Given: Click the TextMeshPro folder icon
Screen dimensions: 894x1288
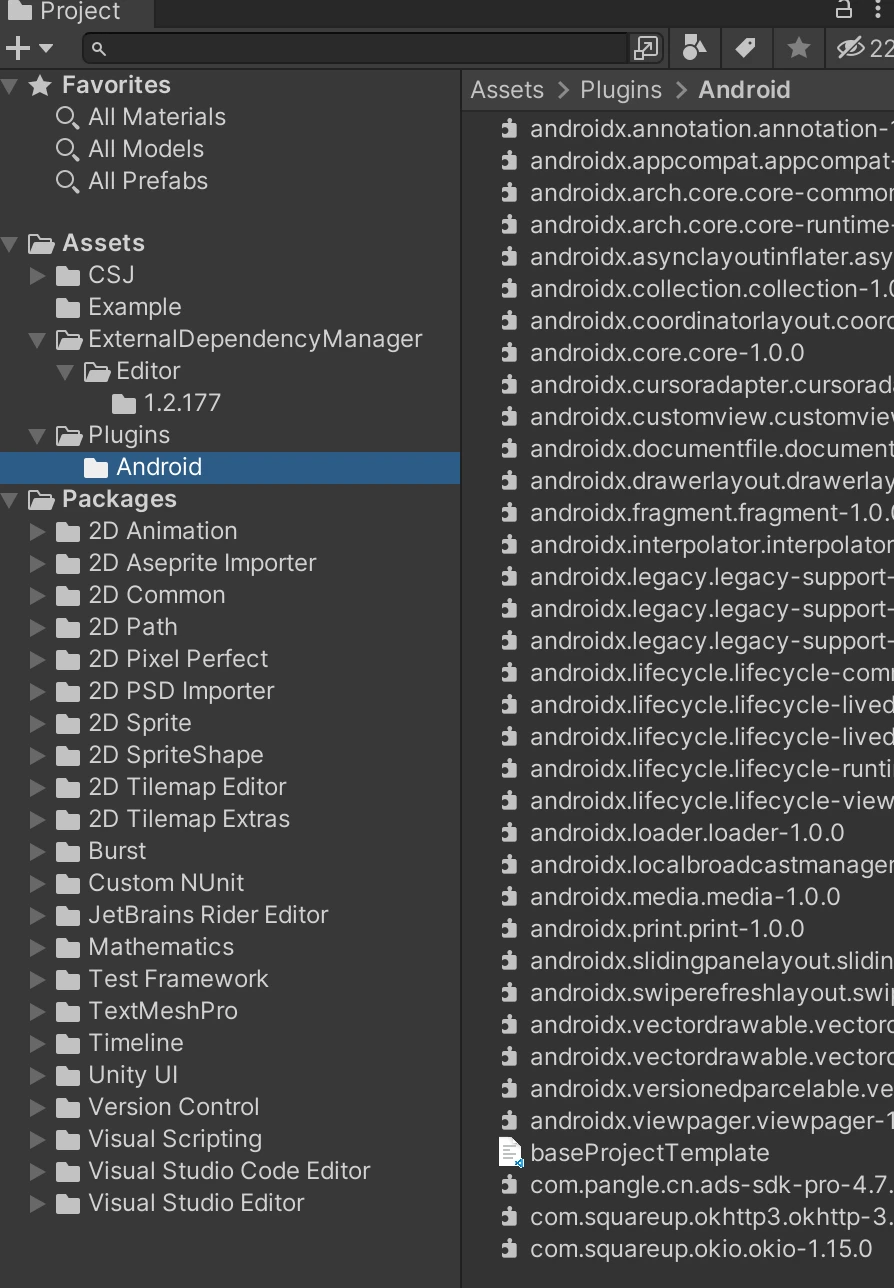Looking at the screenshot, I should click(68, 1011).
